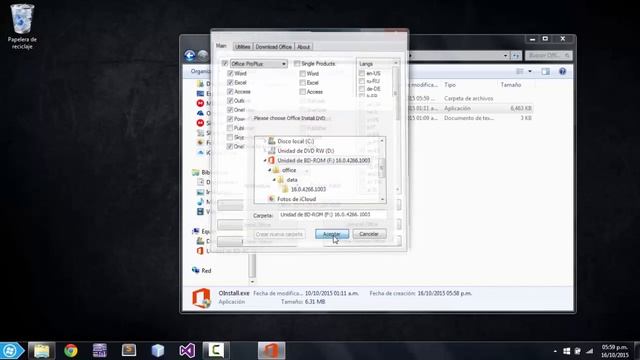Enable the Single Products checkbox

pos(297,64)
